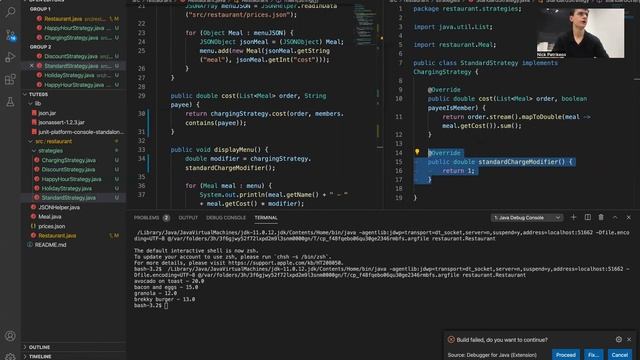
Task: Kill terminal with the trash icon
Action: pyautogui.click(x=601, y=218)
